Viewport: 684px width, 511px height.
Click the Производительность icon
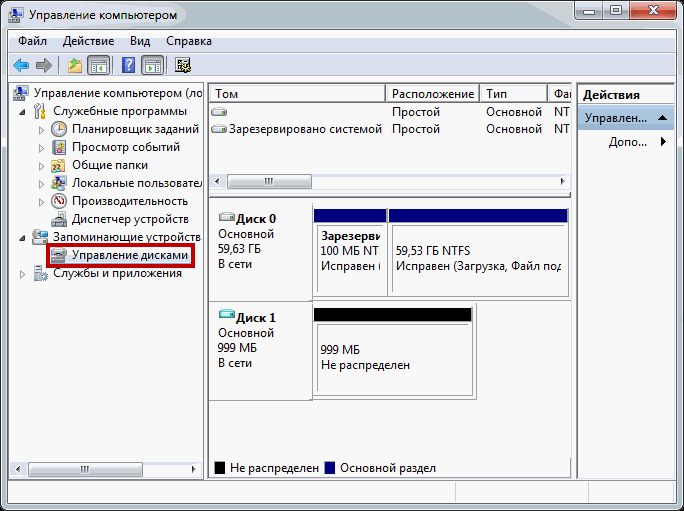tap(59, 201)
